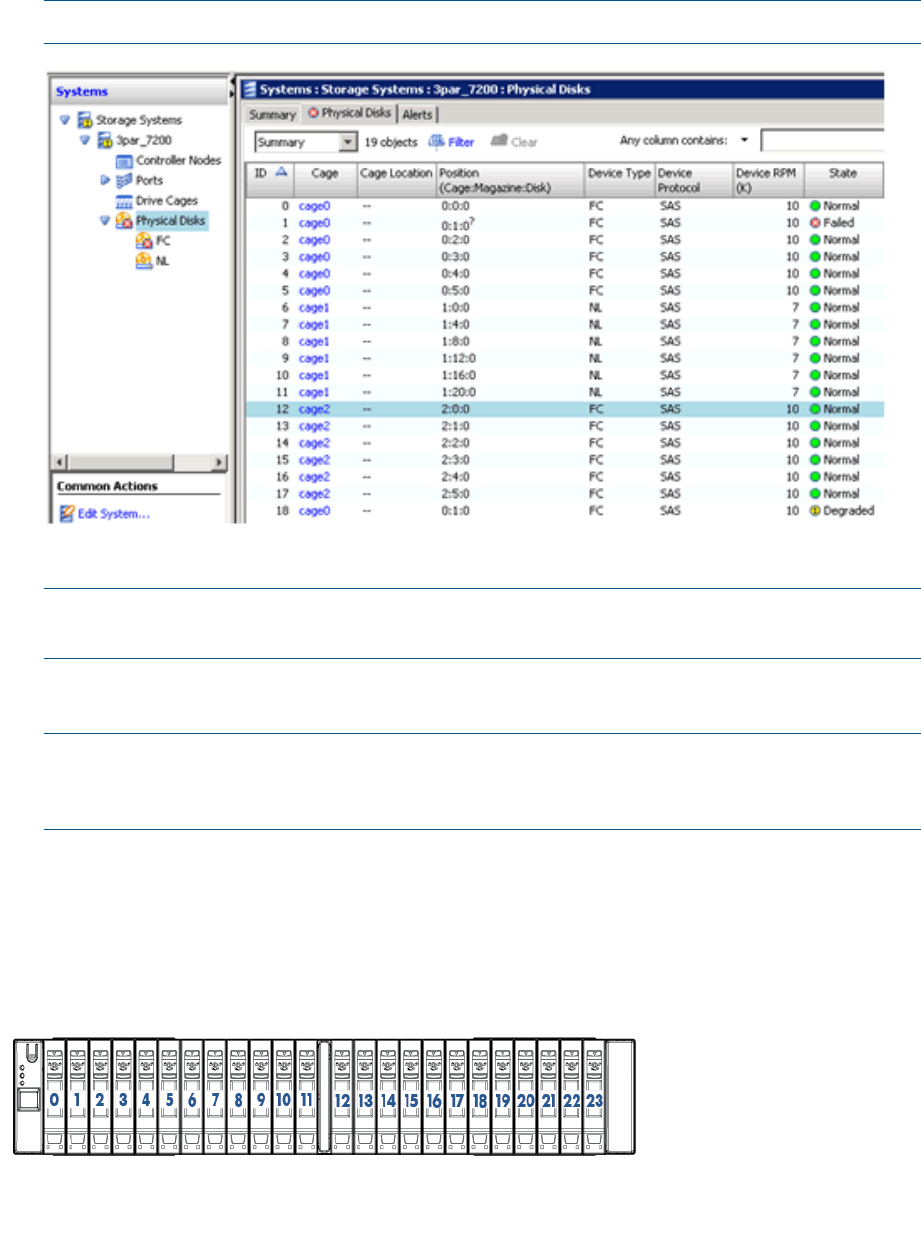Click the Degraded state text
Screen dimensions: 921x1240
[x=848, y=511]
